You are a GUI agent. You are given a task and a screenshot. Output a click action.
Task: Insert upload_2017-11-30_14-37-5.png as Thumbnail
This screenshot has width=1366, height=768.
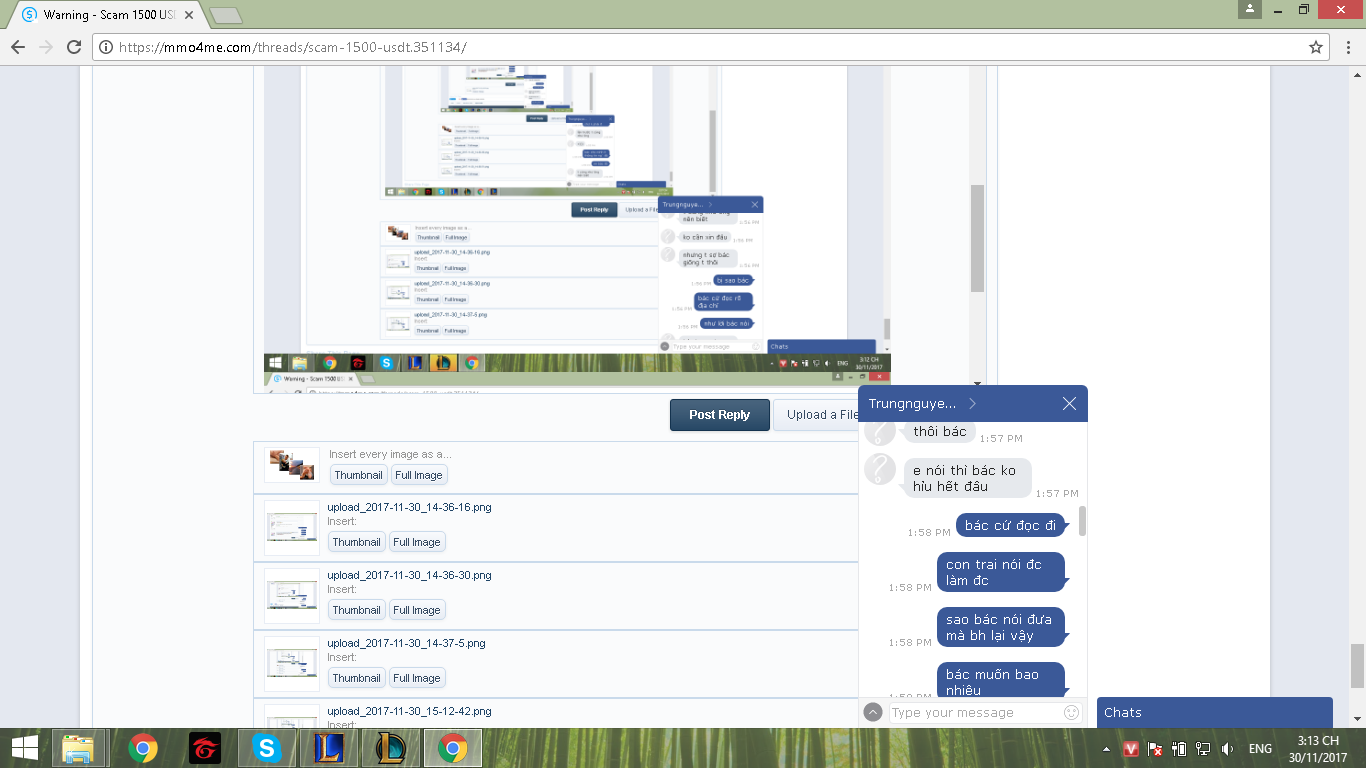point(357,678)
